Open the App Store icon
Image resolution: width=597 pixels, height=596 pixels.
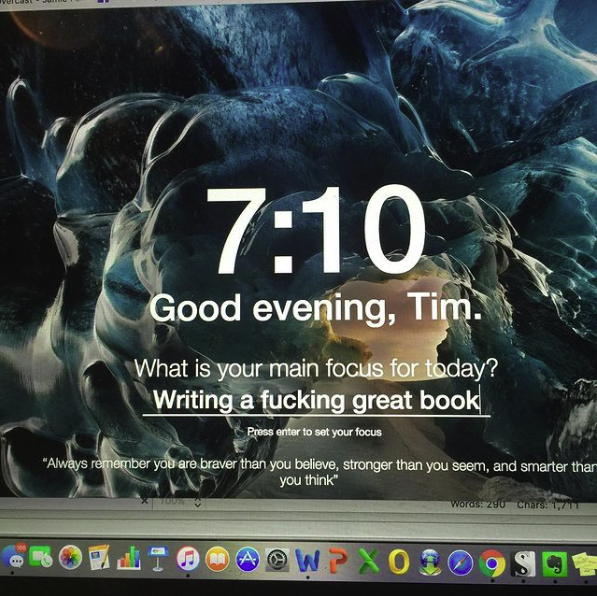247,560
